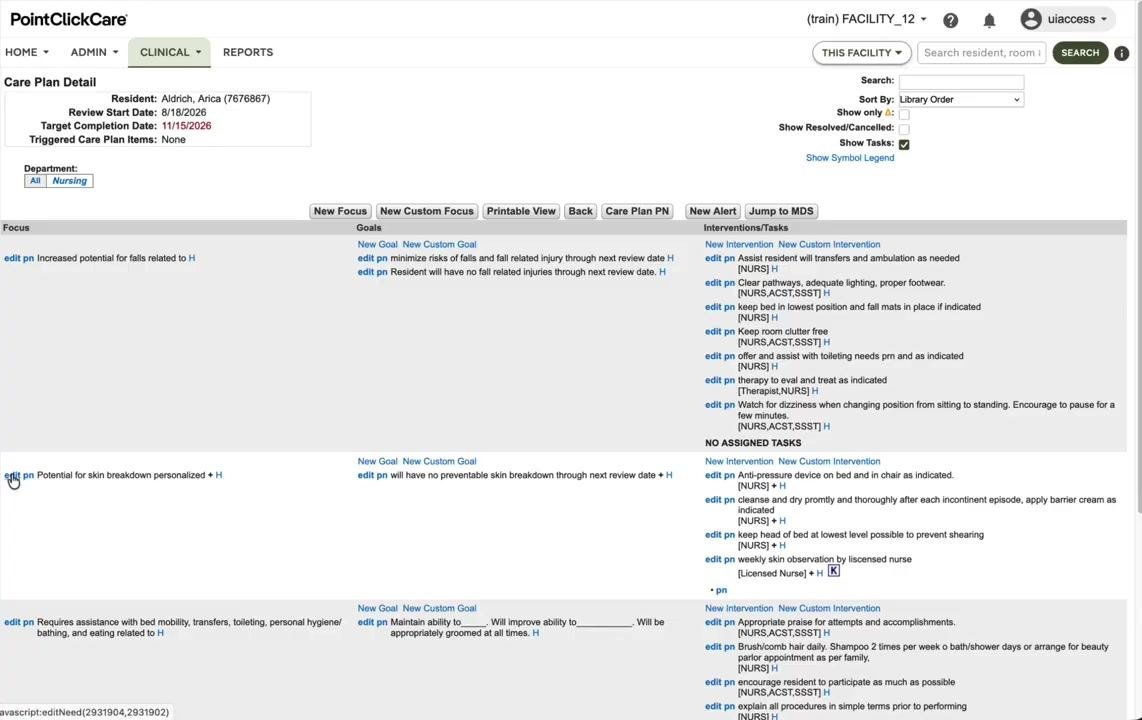
Task: Click the Back button
Action: point(580,211)
